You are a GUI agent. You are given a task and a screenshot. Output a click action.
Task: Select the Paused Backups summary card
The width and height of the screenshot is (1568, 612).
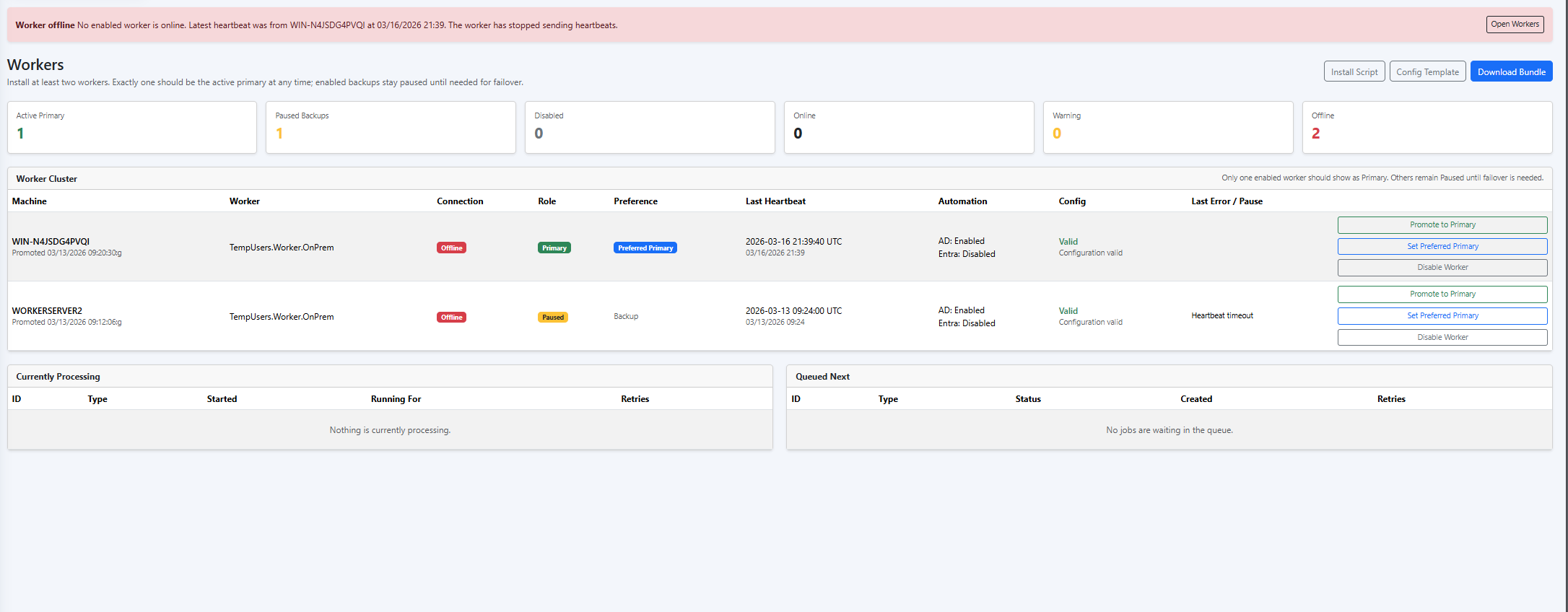tap(391, 127)
